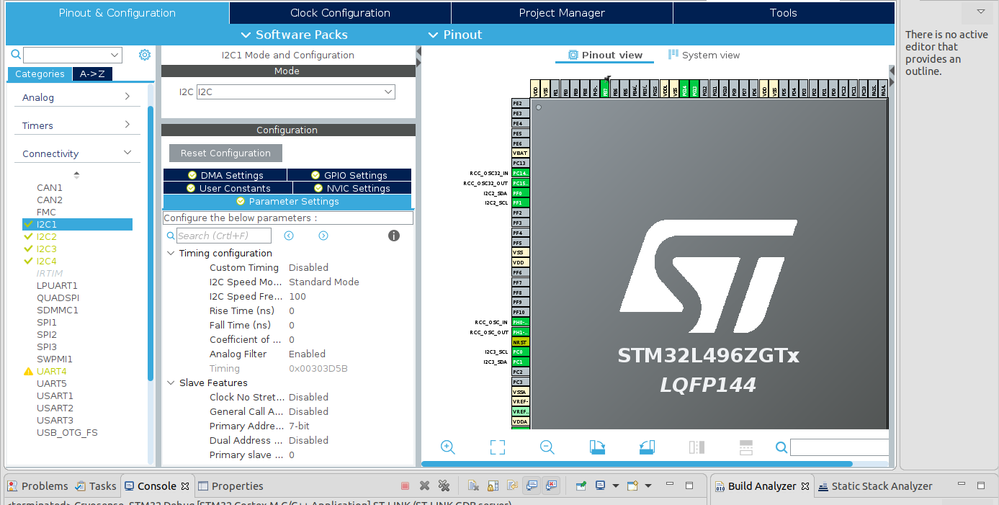Remove all terminated launches icon
Screen dimensions: 999x505
[x=444, y=486]
